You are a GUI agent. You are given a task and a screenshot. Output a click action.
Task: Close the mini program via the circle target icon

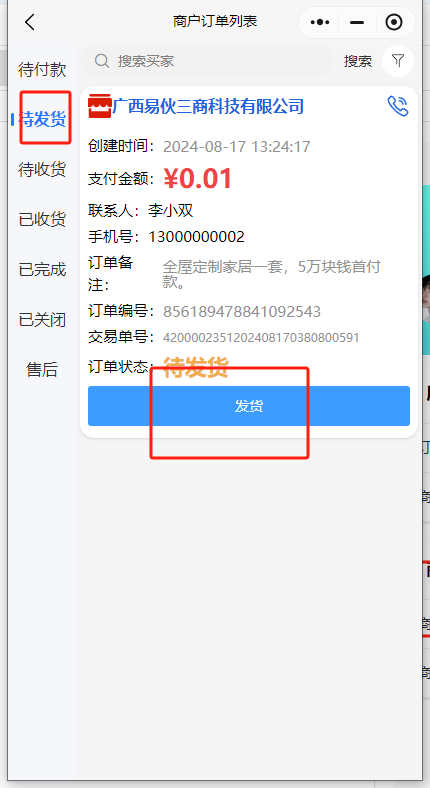pyautogui.click(x=394, y=22)
